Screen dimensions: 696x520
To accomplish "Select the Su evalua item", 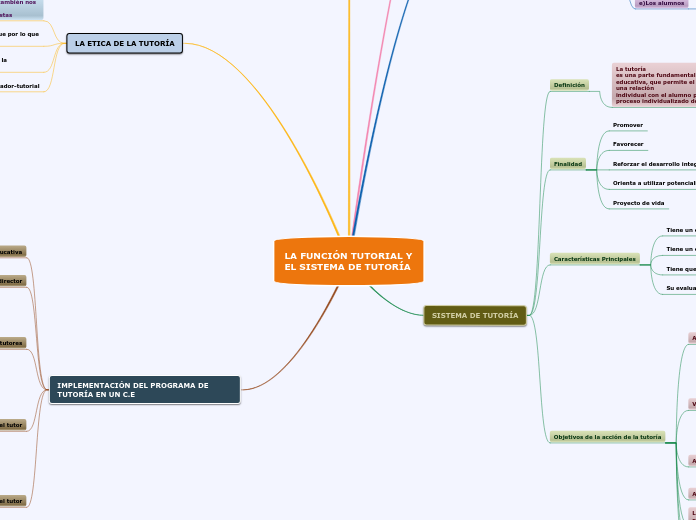I will click(680, 288).
